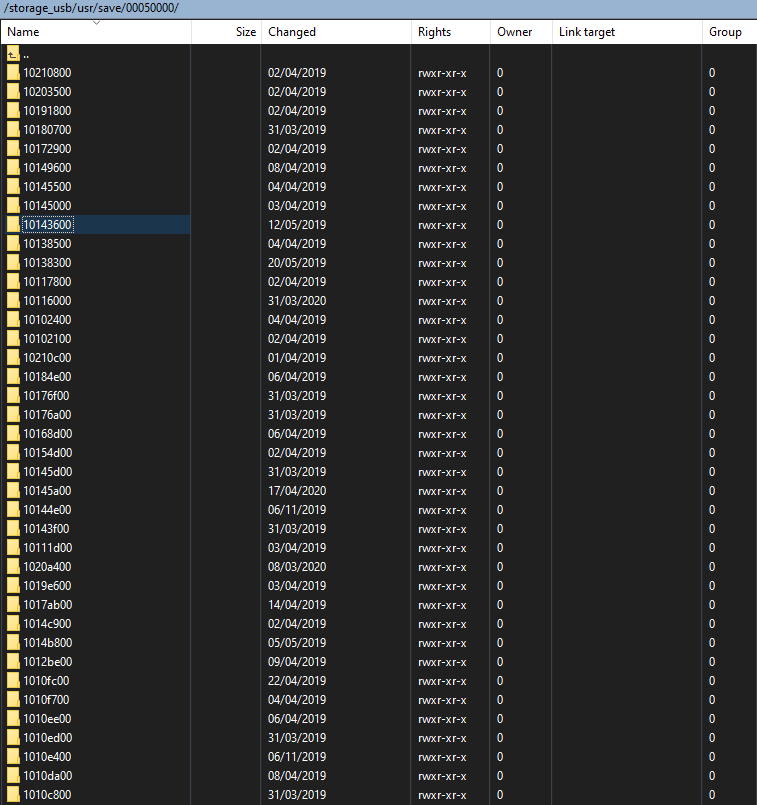Select folder name 1010da00
The image size is (757, 805).
(48, 776)
